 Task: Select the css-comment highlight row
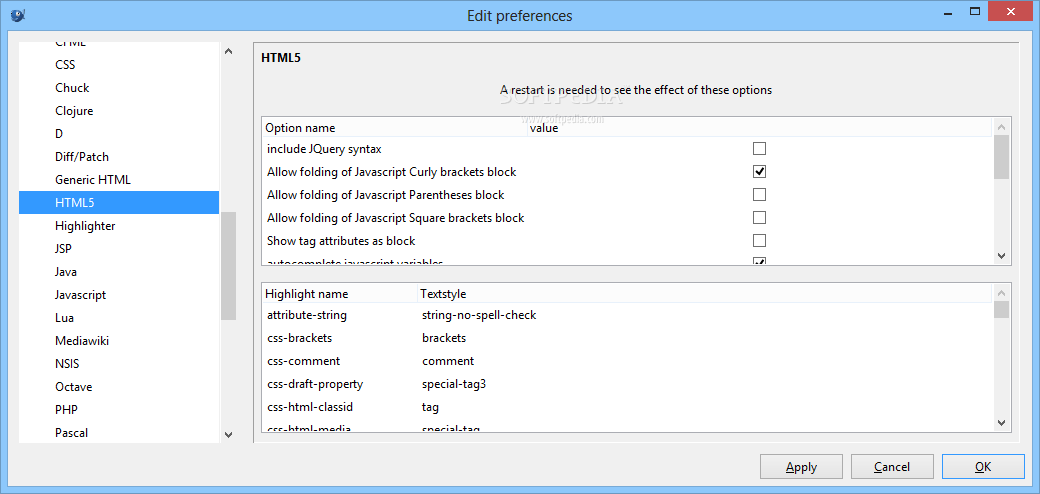(628, 361)
